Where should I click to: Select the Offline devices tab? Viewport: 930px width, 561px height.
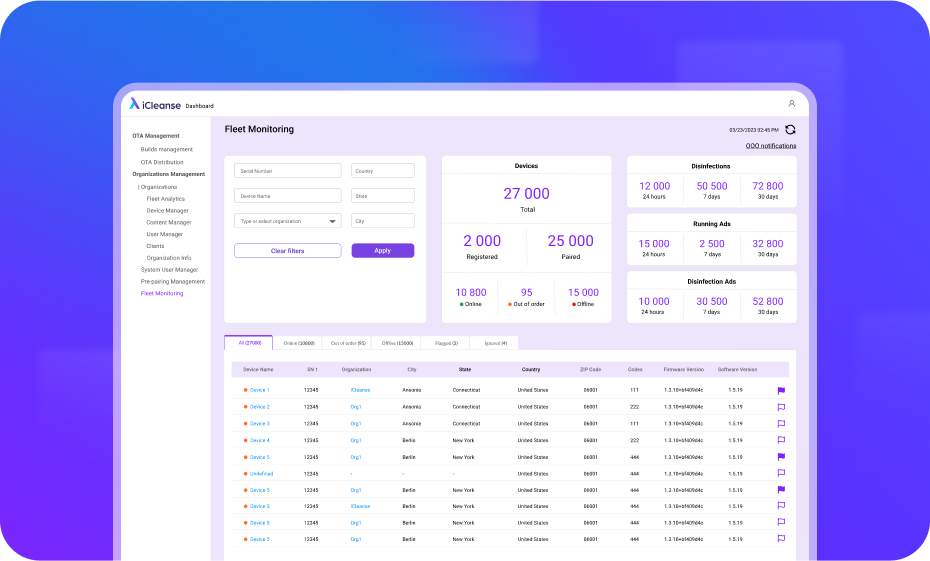[x=396, y=343]
